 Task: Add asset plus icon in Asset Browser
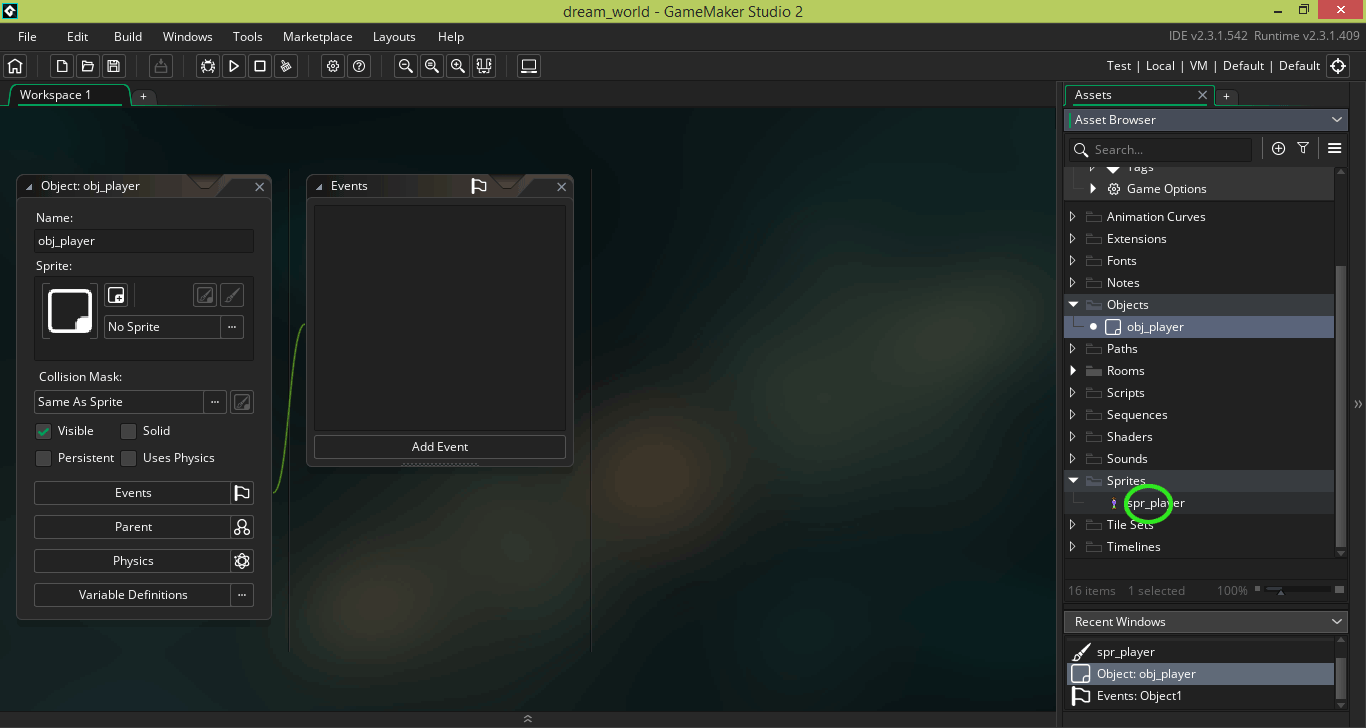point(1278,148)
